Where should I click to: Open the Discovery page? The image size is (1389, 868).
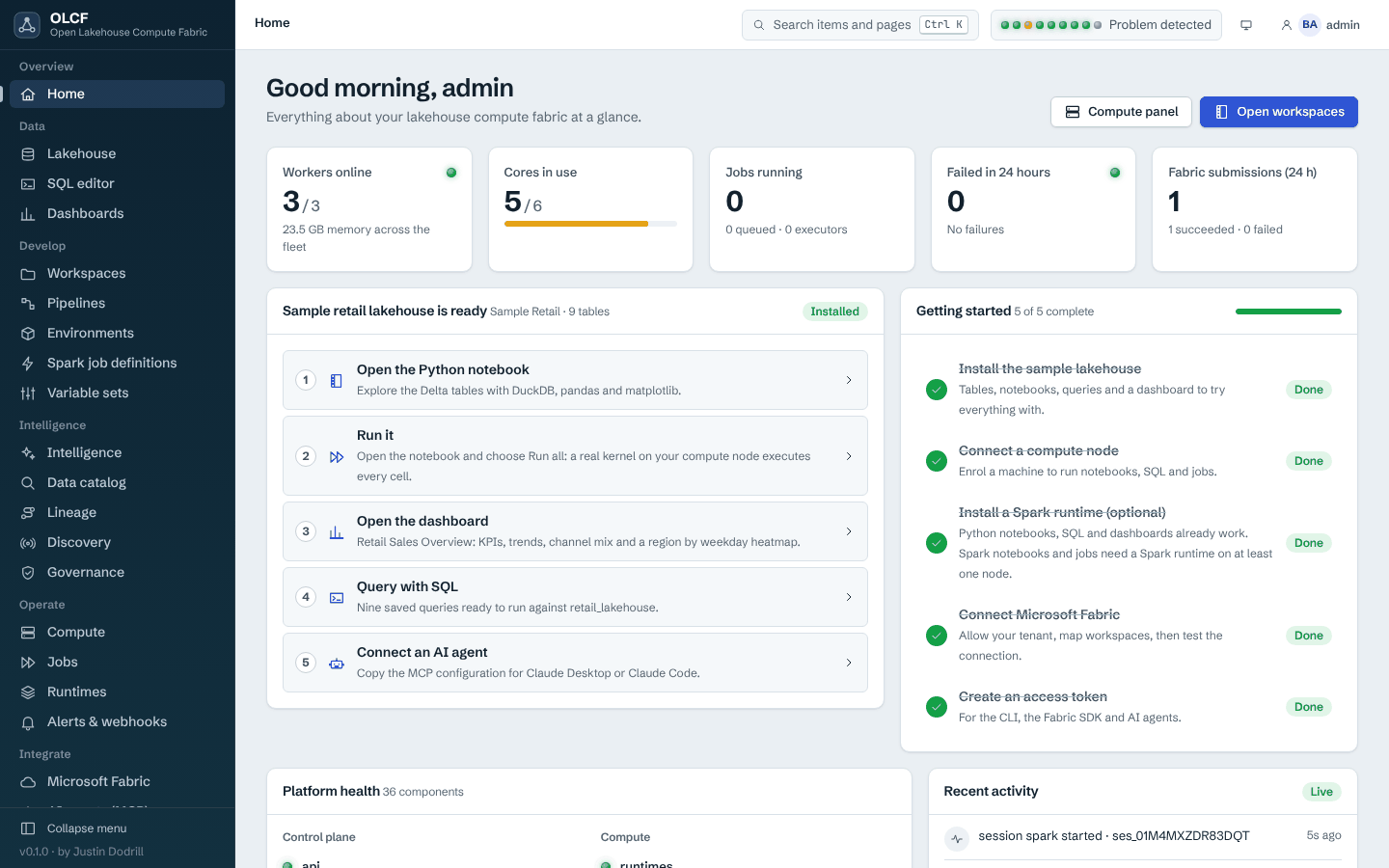tap(117, 542)
